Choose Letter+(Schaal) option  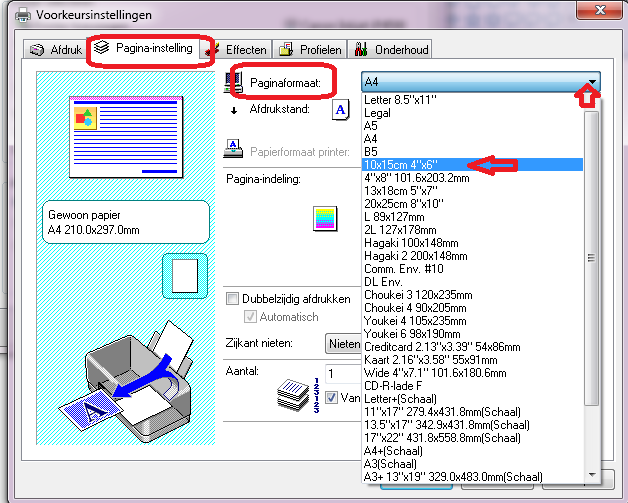click(x=472, y=398)
